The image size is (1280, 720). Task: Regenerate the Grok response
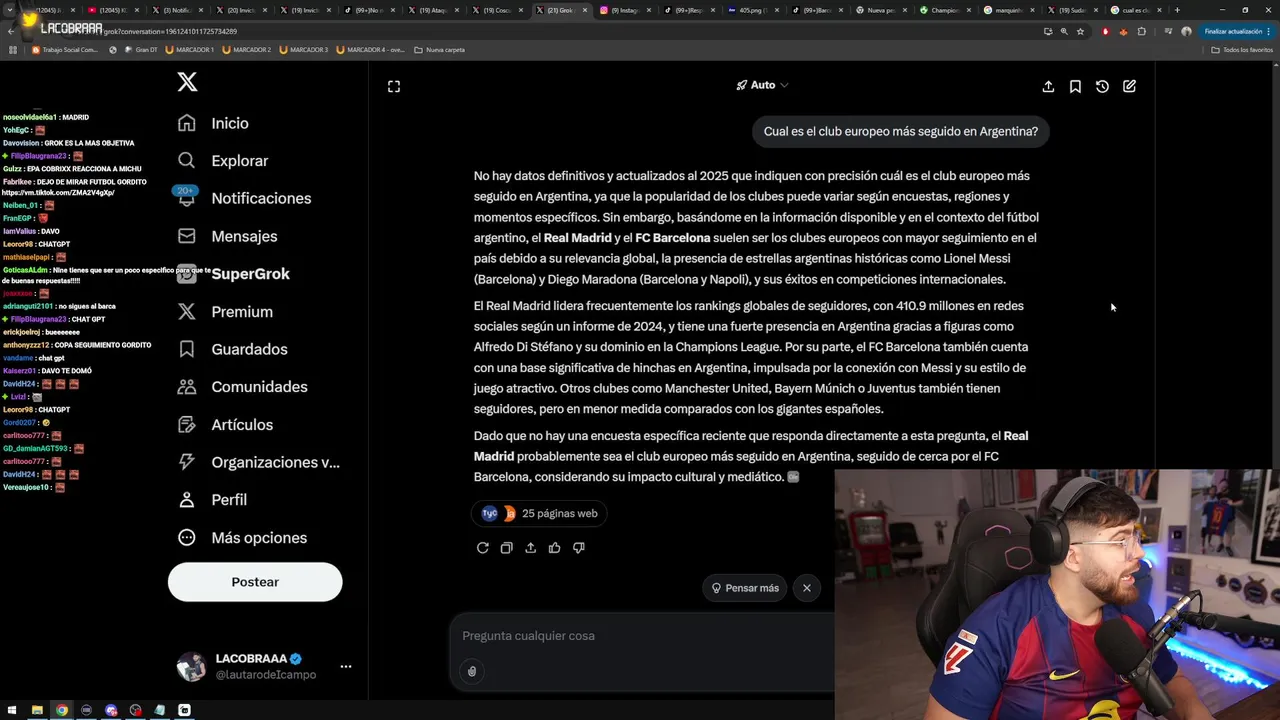(x=482, y=548)
